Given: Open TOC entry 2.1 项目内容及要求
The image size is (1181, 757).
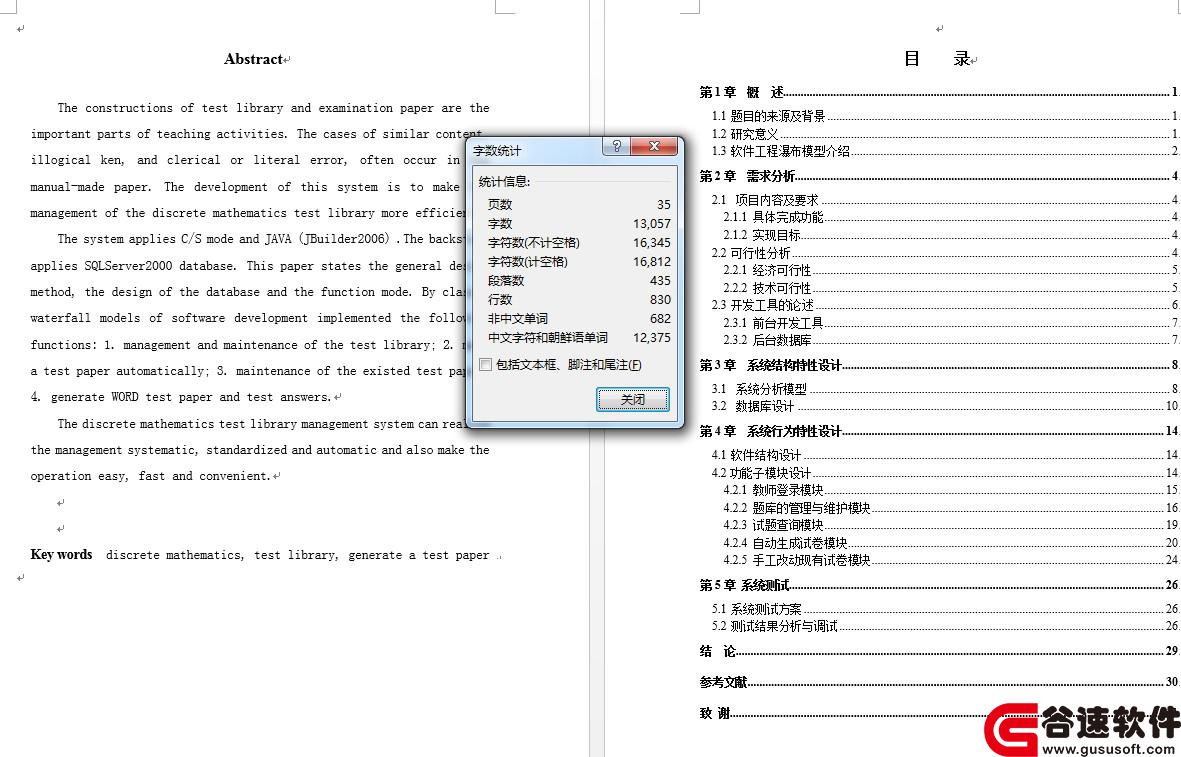Looking at the screenshot, I should coord(945,200).
